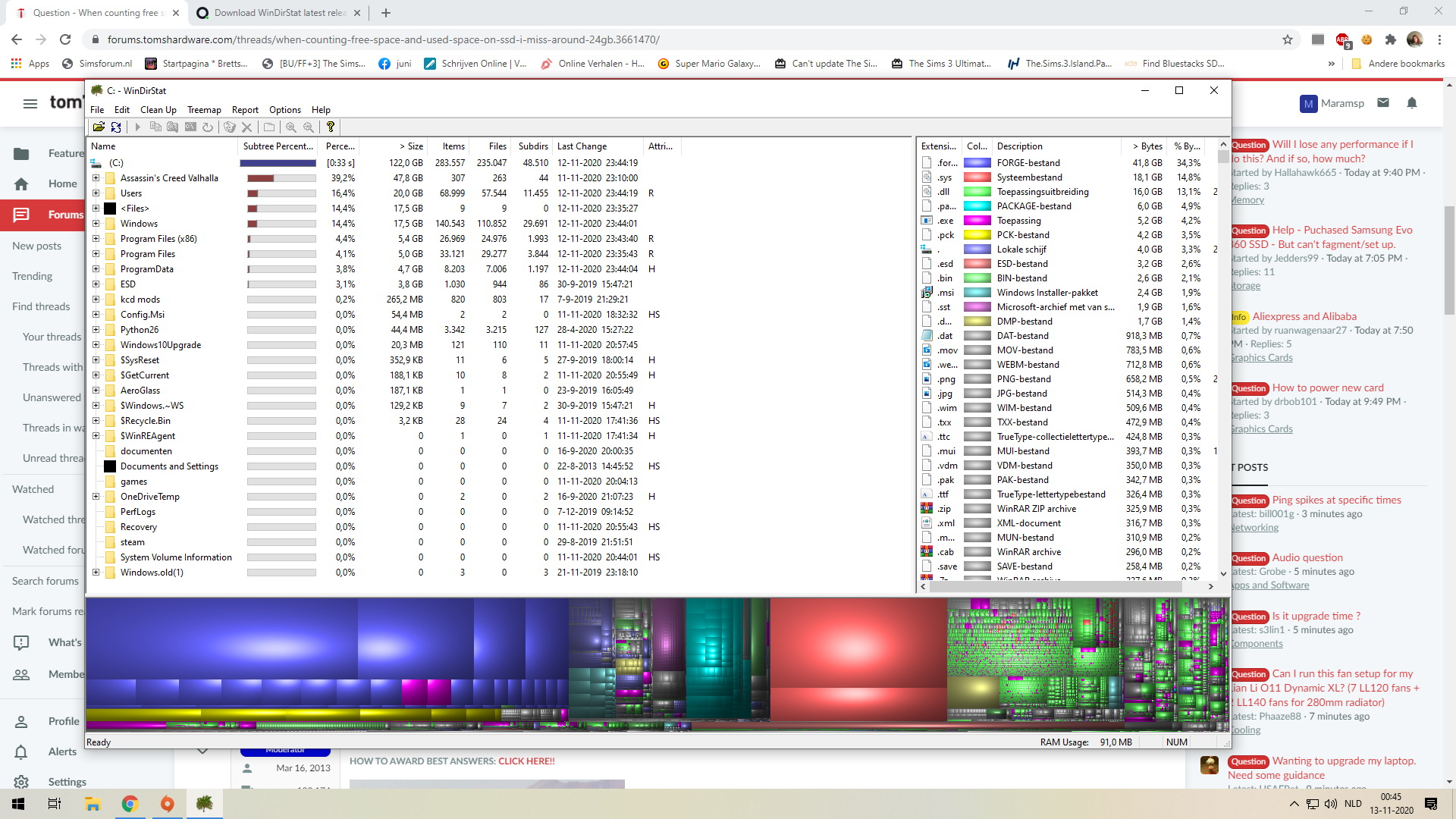Expand the Assassin's Creed Valhalla folder
Image resolution: width=1456 pixels, height=819 pixels.
pos(96,178)
